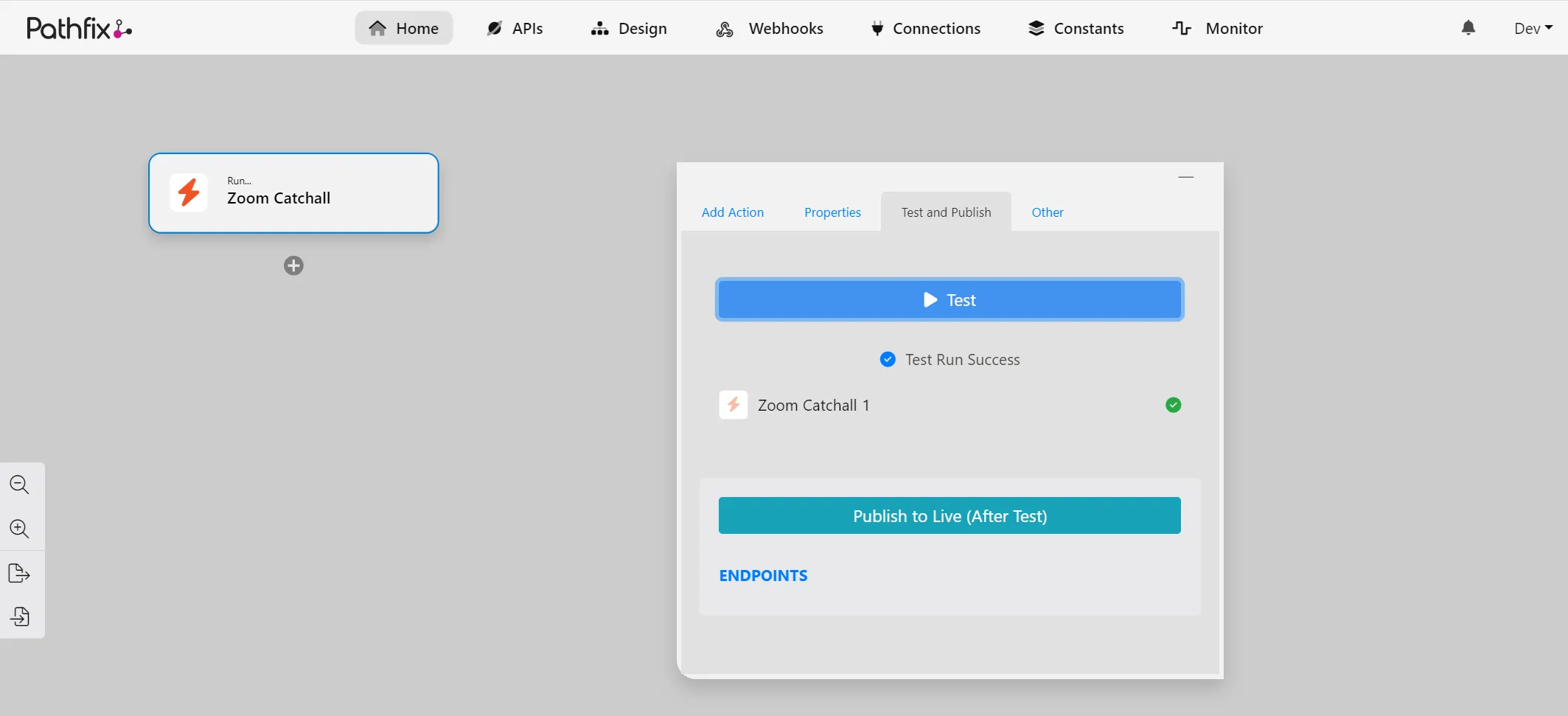This screenshot has width=1568, height=716.
Task: Select the Zoom Catchall workflow node
Action: [x=293, y=193]
